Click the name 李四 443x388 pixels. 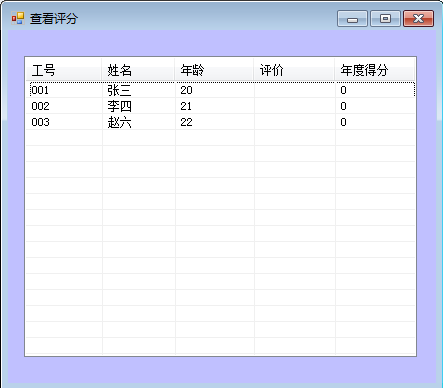coord(119,106)
